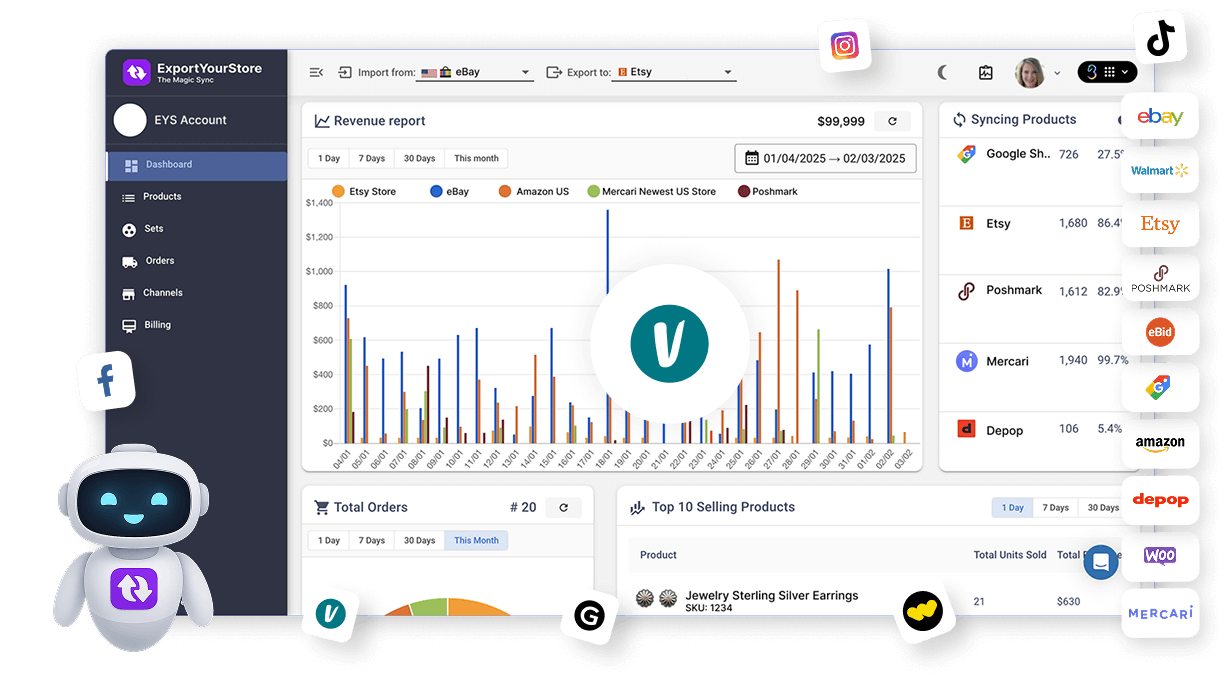Select the Mercari icon in Syncing Products

pyautogui.click(x=966, y=361)
